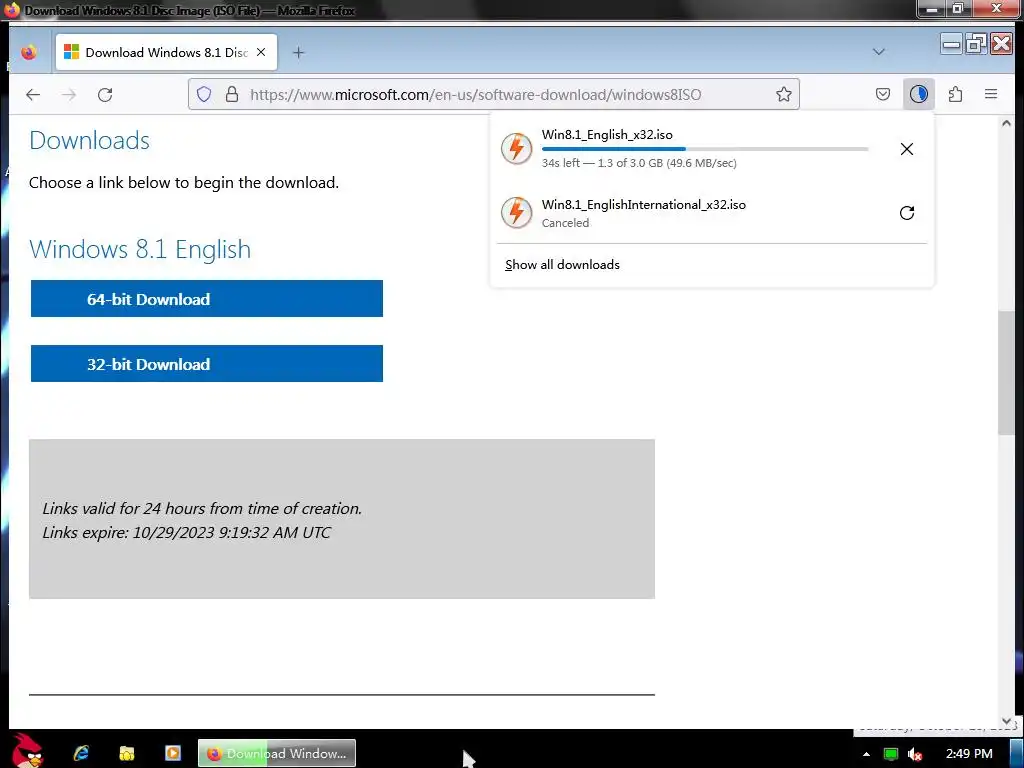Click the green network tray icon
1024x768 pixels.
[x=890, y=754]
